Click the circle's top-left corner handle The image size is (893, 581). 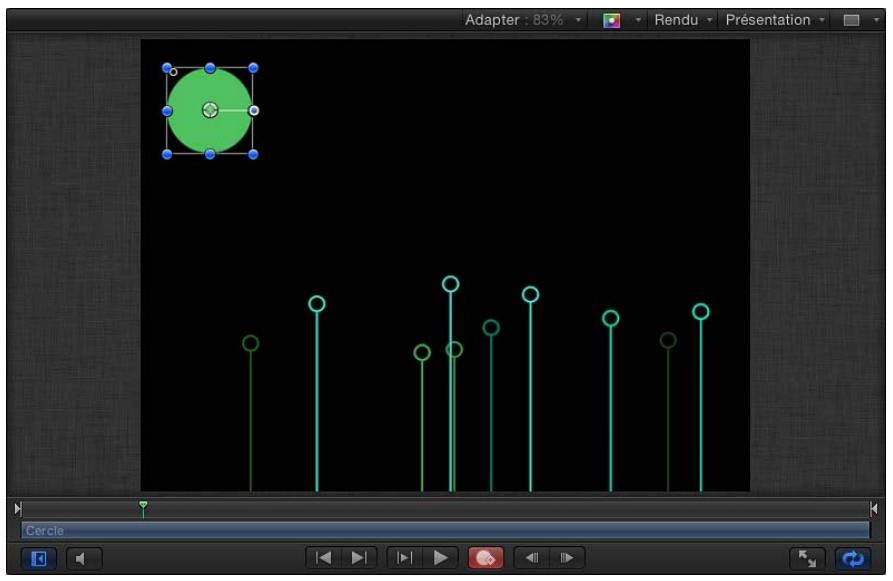(x=166, y=68)
